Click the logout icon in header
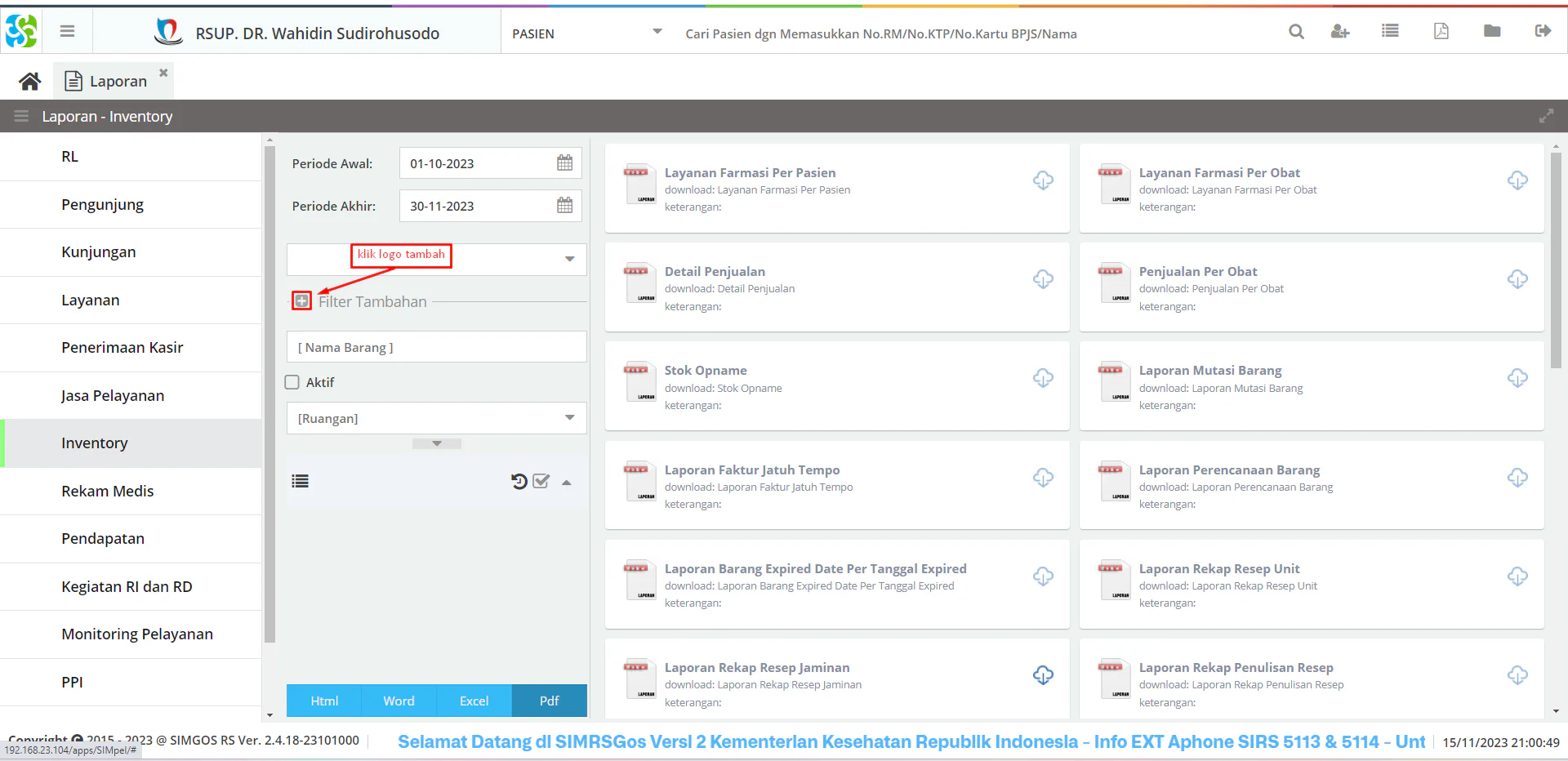Viewport: 1568px width, 761px height. tap(1543, 31)
